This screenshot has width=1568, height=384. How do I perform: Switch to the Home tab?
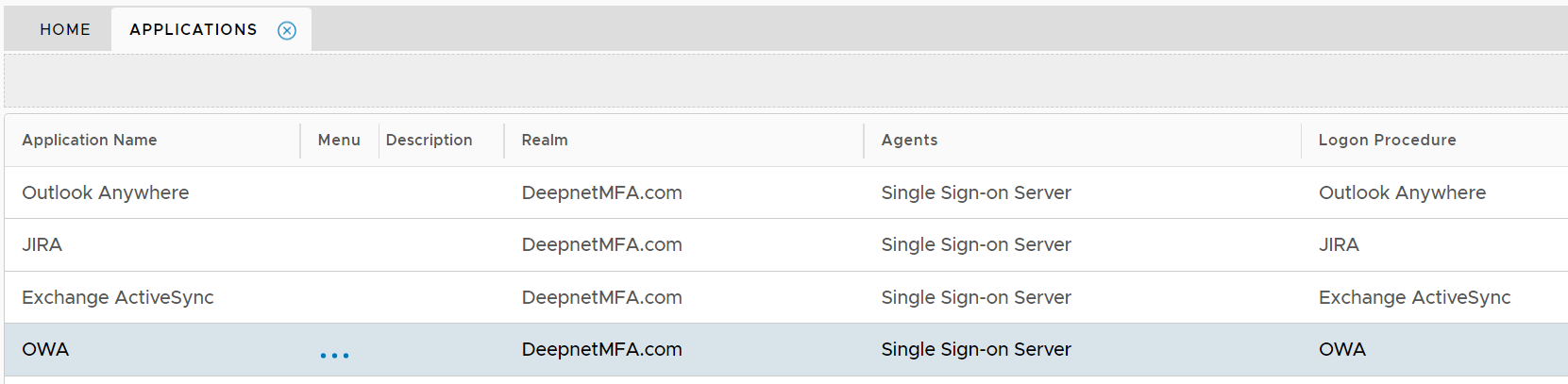(x=65, y=29)
